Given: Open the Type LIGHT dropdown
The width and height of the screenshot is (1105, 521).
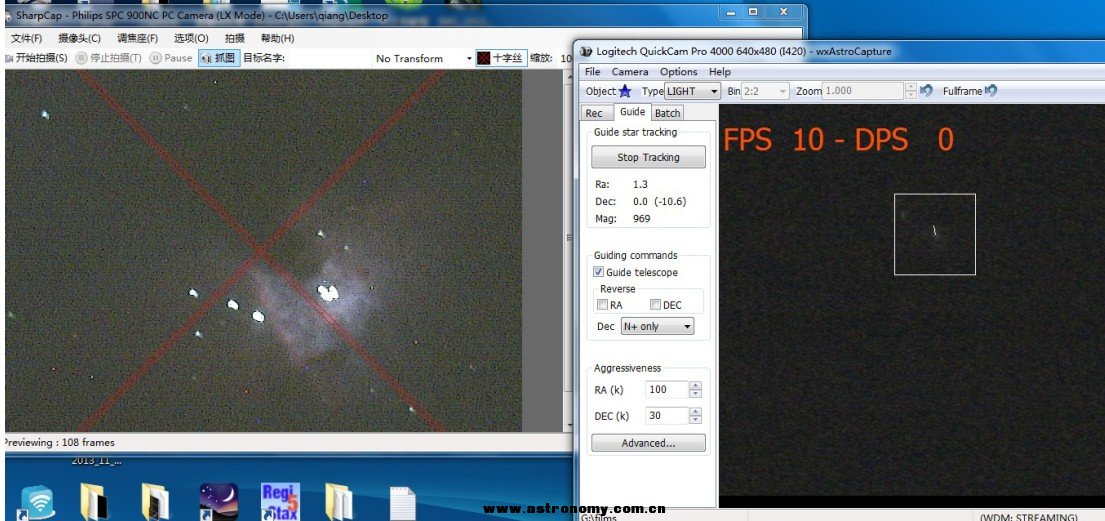Looking at the screenshot, I should (692, 91).
